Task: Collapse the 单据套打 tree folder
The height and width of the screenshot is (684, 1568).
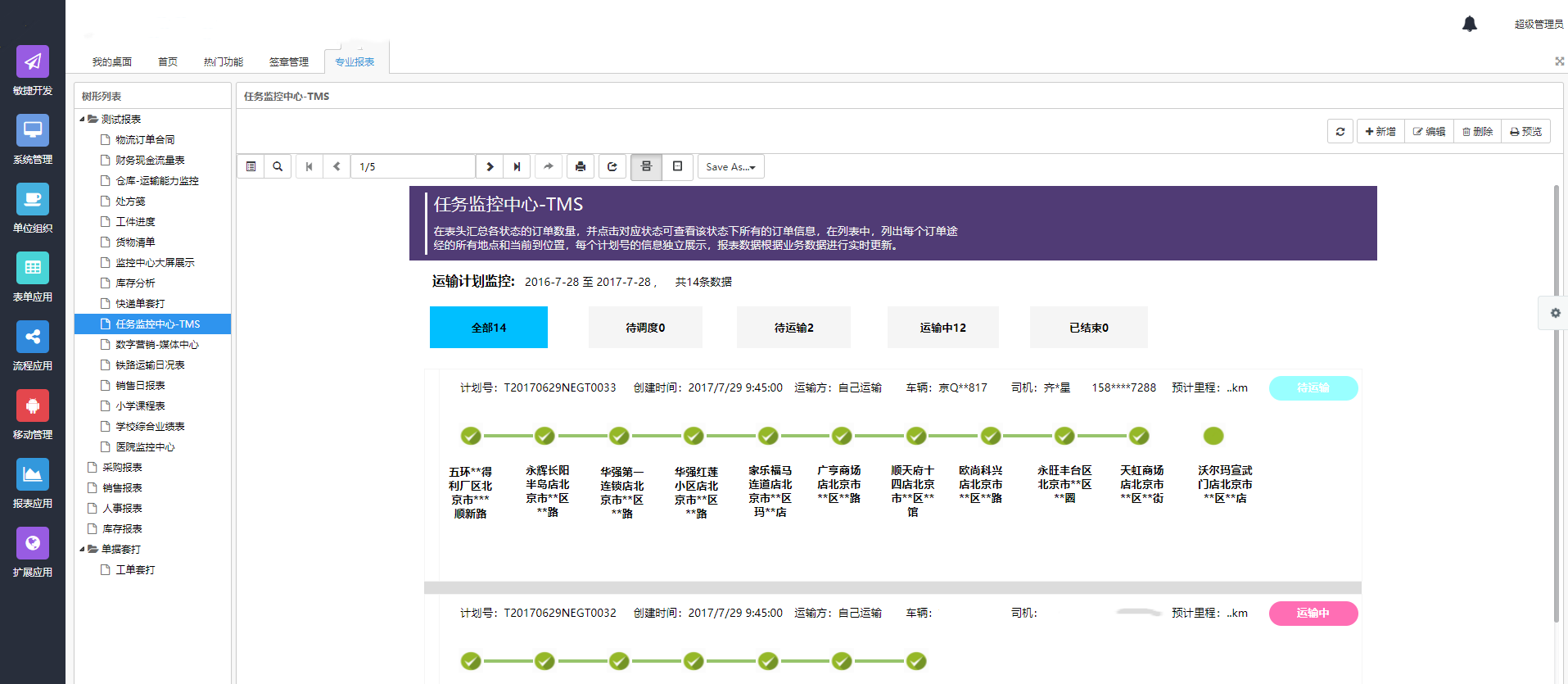Action: [82, 549]
